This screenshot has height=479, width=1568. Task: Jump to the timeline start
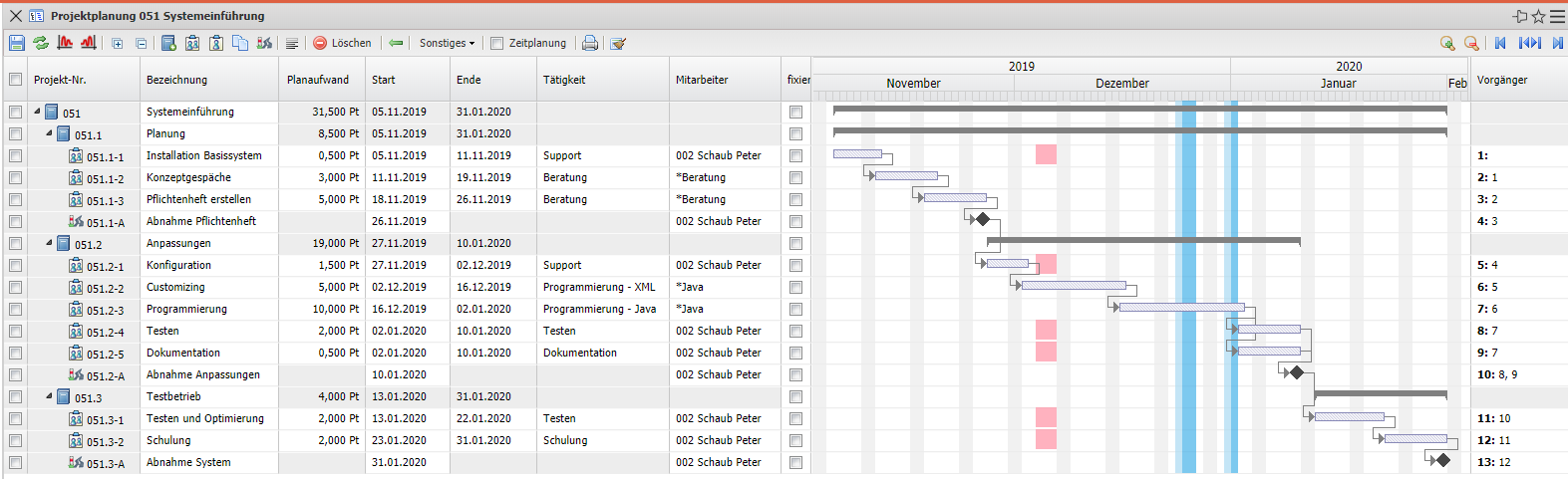tap(1500, 43)
